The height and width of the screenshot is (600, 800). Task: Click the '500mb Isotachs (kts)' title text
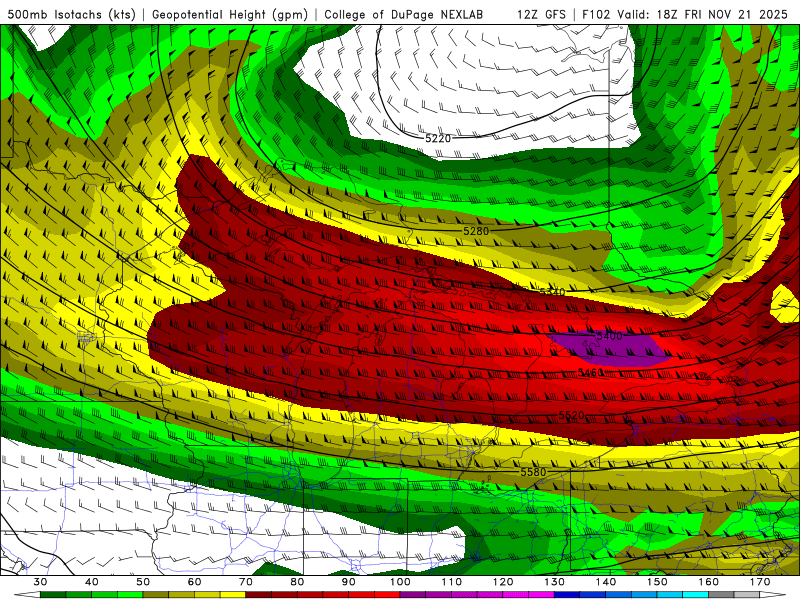69,15
